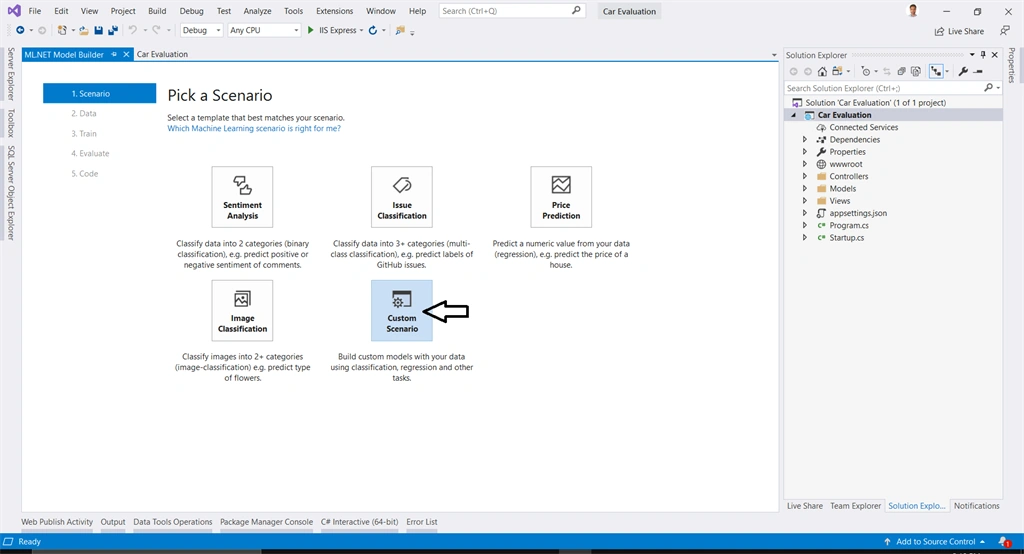This screenshot has height=554, width=1024.
Task: Select the Price Prediction scenario tile
Action: point(561,197)
